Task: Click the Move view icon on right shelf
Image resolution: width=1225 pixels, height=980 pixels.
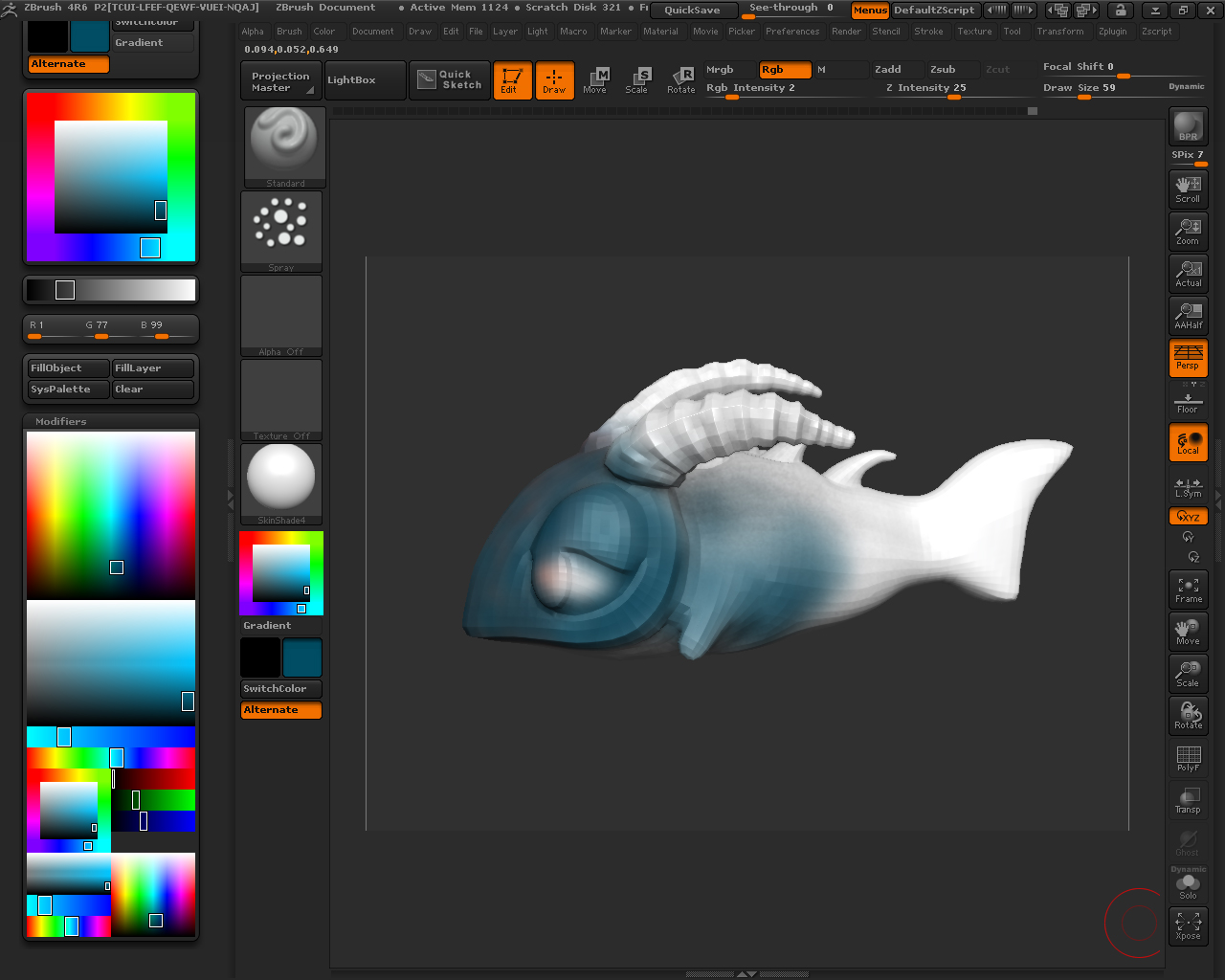Action: point(1188,632)
